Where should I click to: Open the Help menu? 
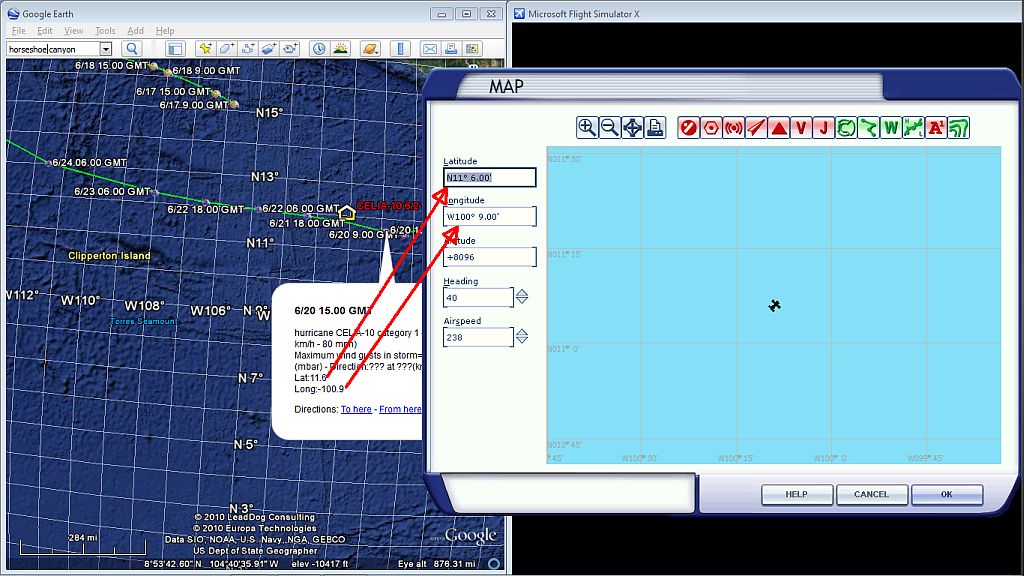coord(165,31)
